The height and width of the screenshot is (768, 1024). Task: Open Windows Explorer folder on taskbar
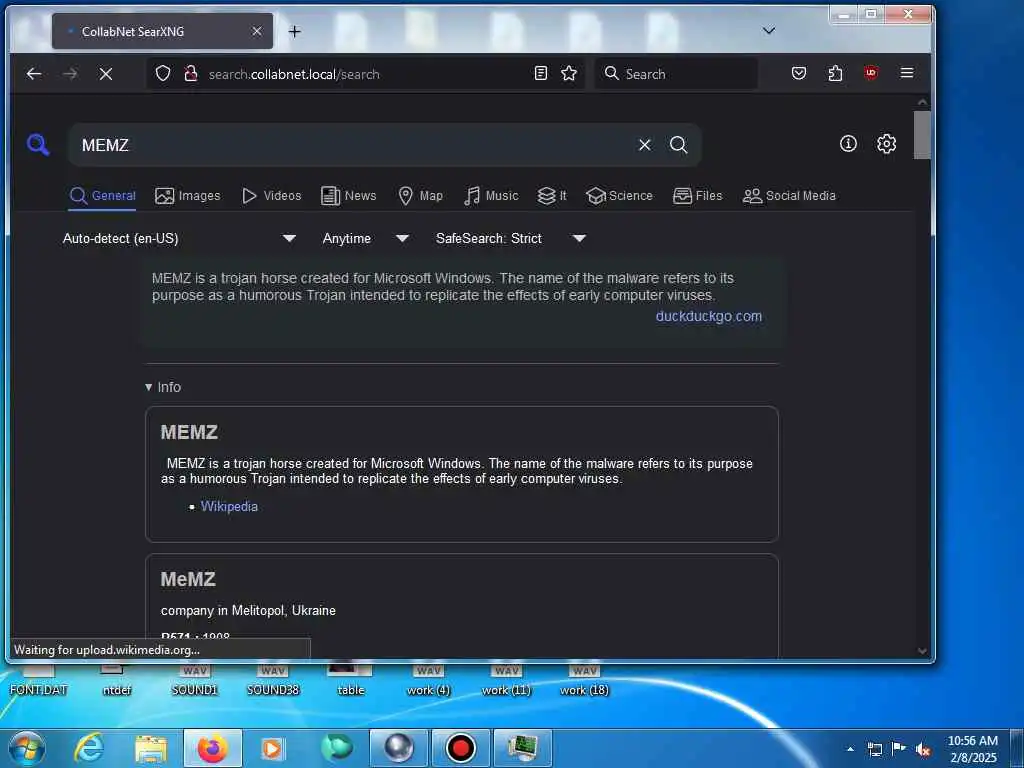(x=151, y=749)
